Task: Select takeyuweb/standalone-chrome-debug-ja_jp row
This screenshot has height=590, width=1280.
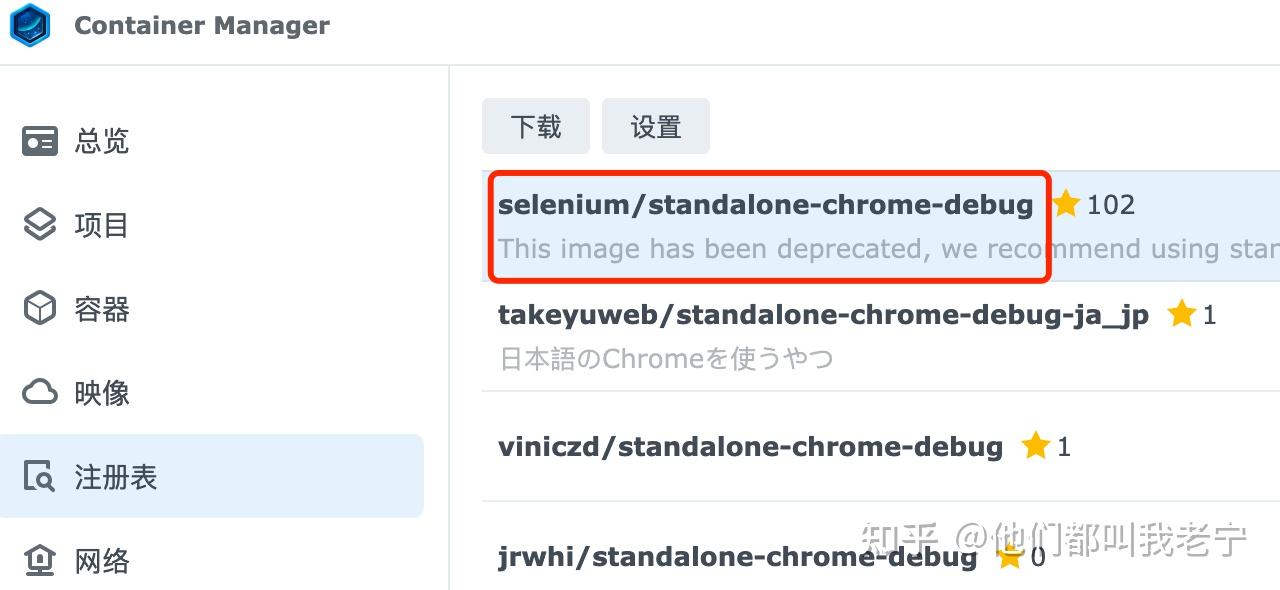Action: point(881,336)
